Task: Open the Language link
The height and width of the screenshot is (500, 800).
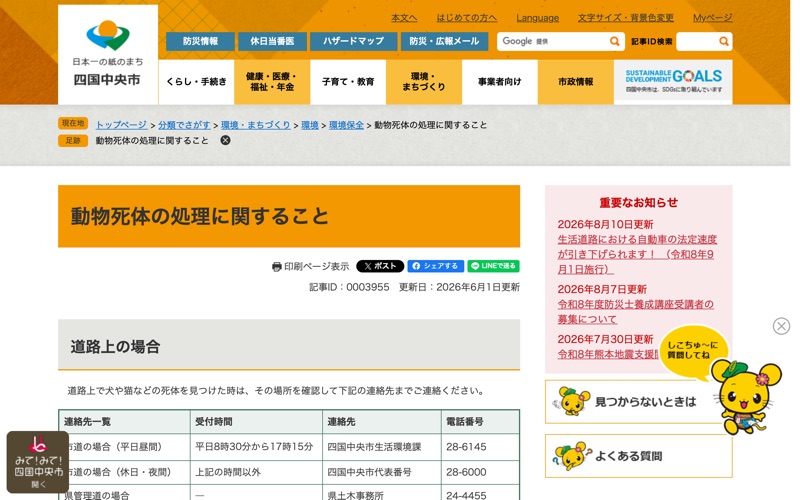Action: tap(537, 18)
